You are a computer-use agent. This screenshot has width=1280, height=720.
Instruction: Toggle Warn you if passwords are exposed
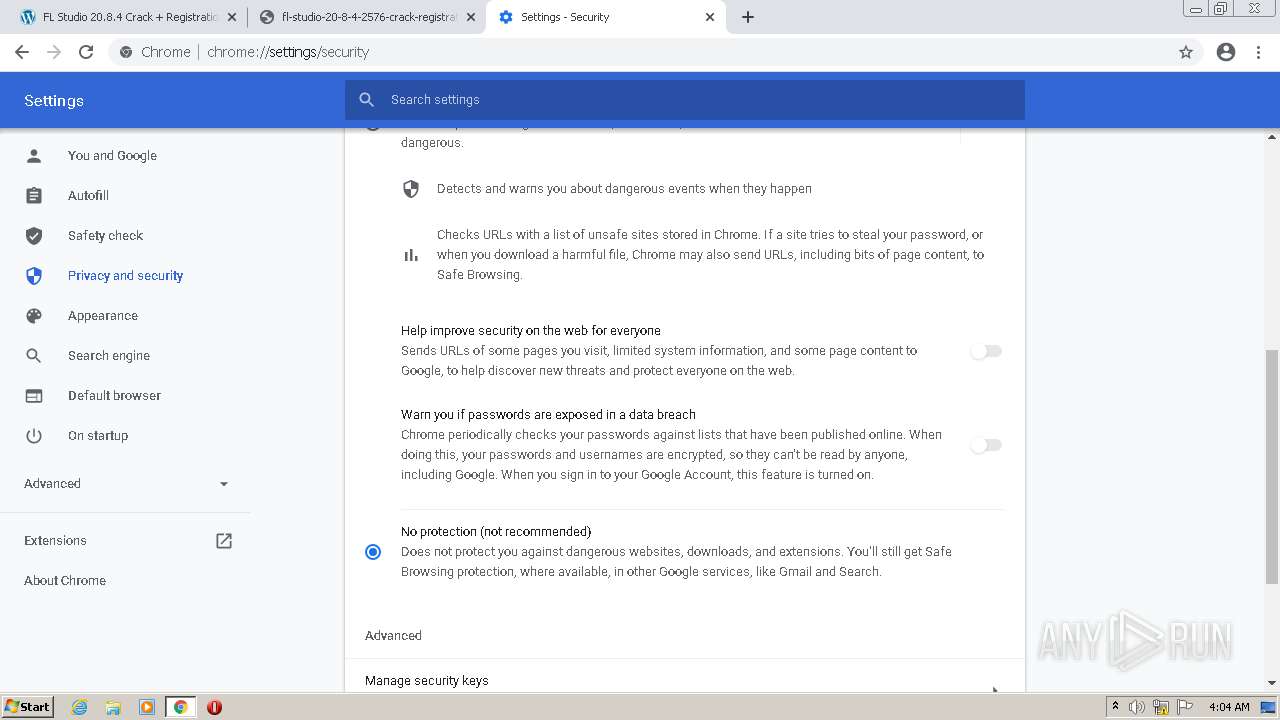986,445
